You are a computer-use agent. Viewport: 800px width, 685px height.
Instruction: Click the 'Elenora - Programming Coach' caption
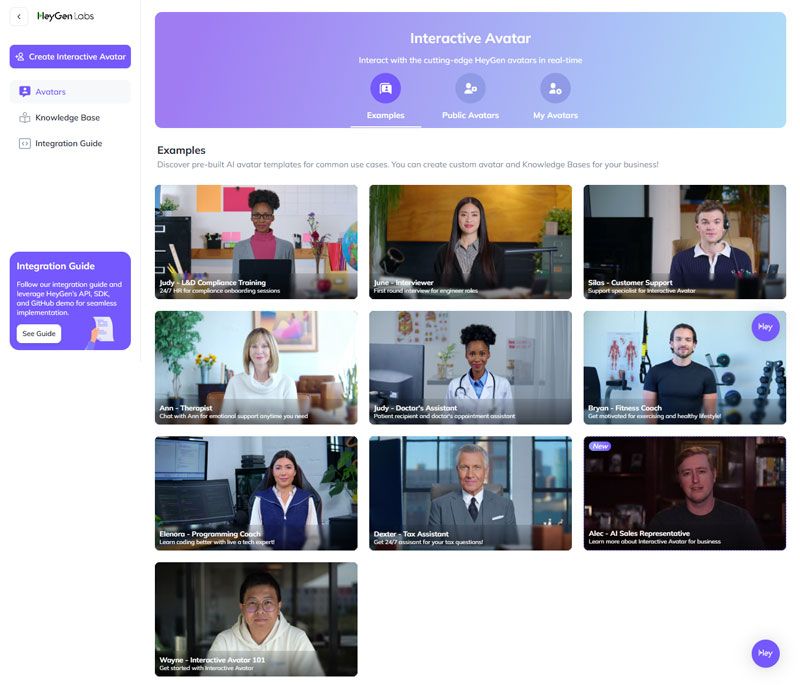pos(210,534)
